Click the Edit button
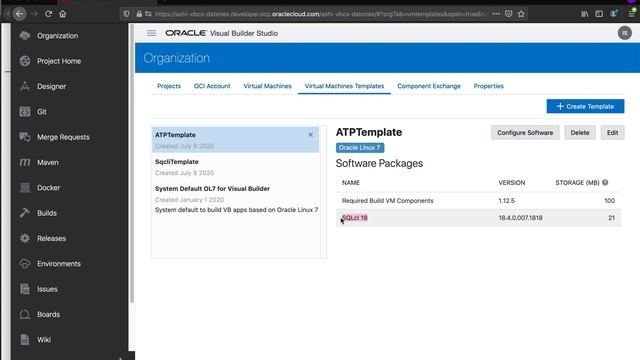The width and height of the screenshot is (640, 360). [x=612, y=133]
